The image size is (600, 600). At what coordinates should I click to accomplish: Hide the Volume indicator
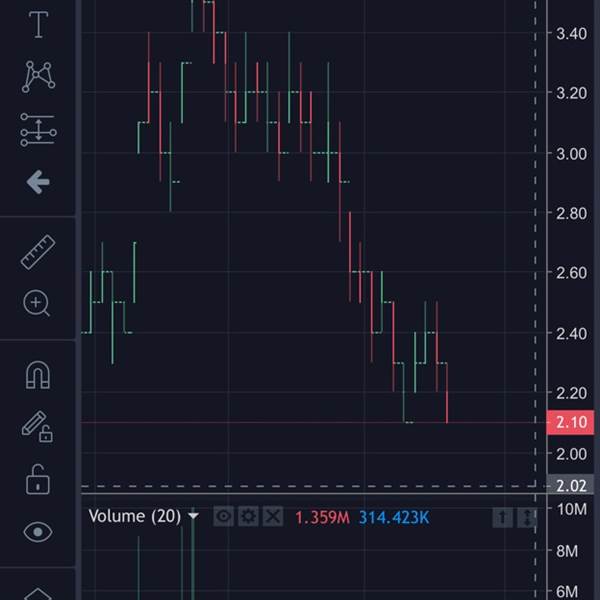tap(223, 517)
